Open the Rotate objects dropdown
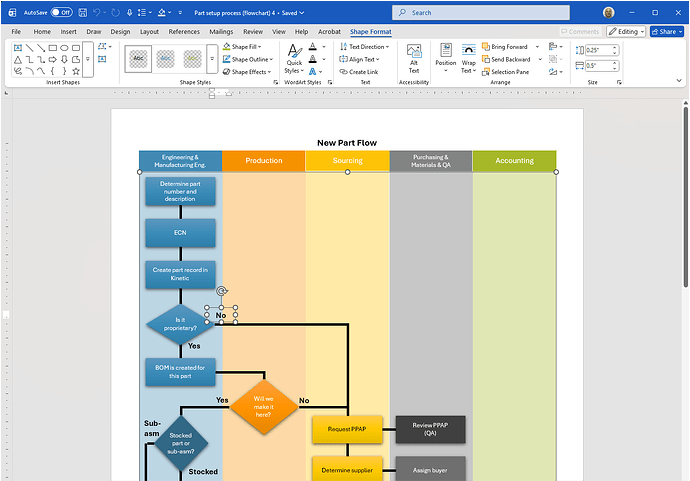Screen dimensions: 690x481 click(x=556, y=72)
